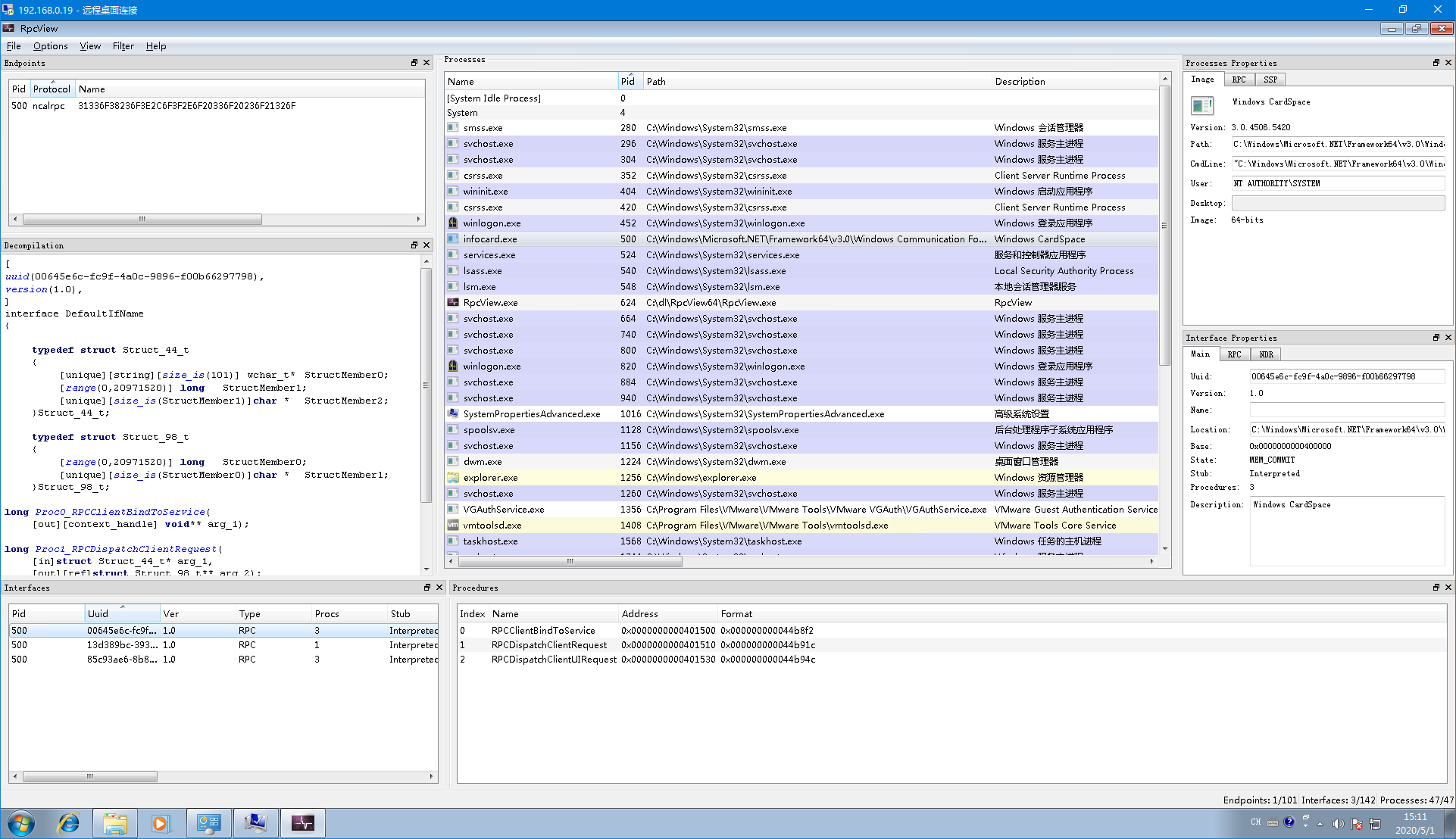Image resolution: width=1456 pixels, height=839 pixels.
Task: Click winlogon.exe icon with Pid 820
Action: click(x=453, y=366)
